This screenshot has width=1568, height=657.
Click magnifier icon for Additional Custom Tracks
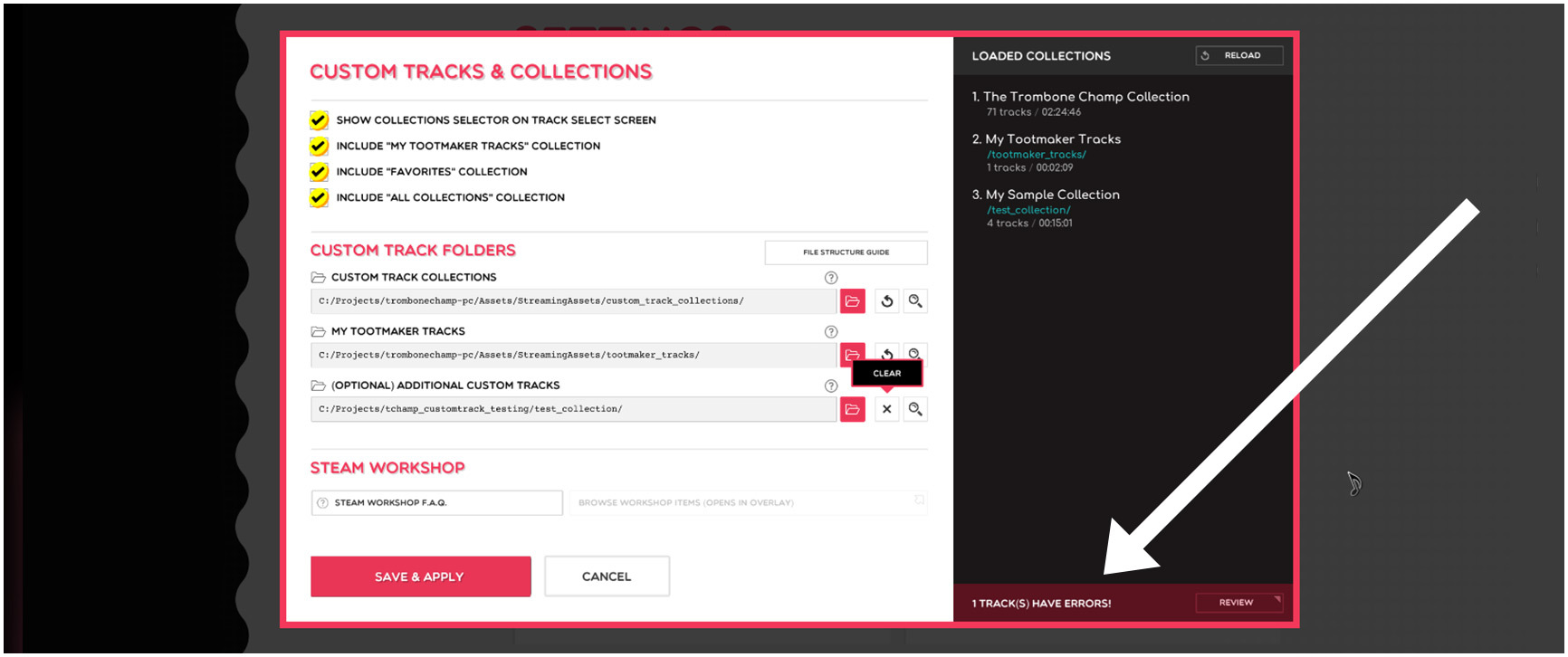pyautogui.click(x=915, y=410)
